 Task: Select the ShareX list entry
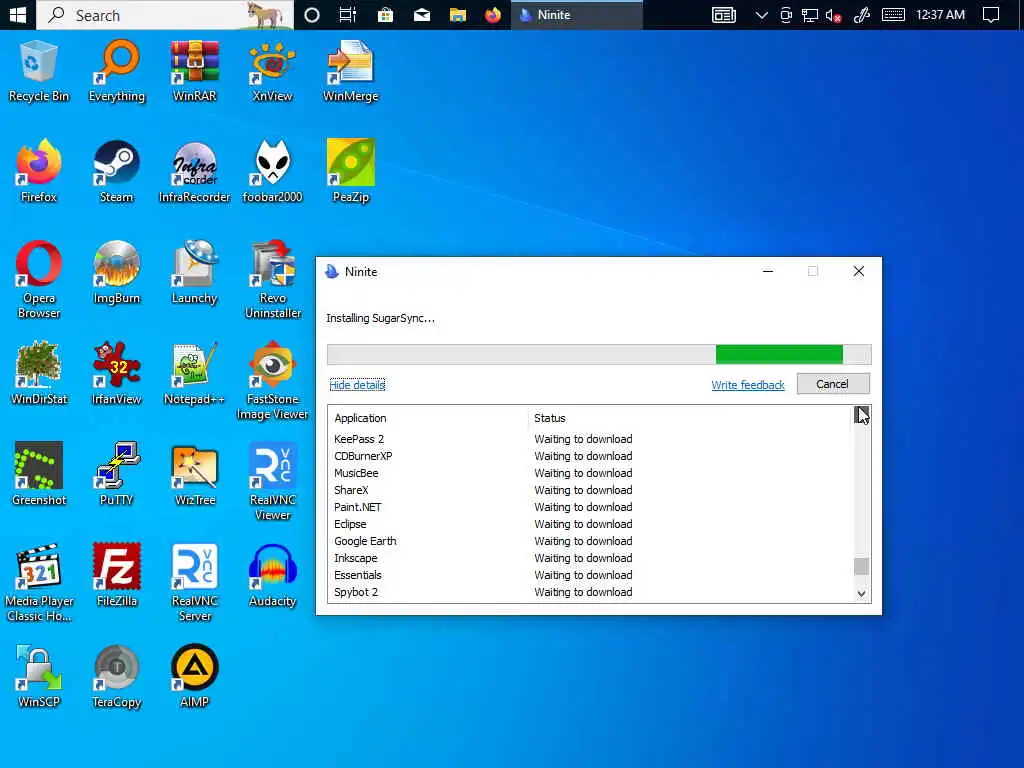pos(590,490)
